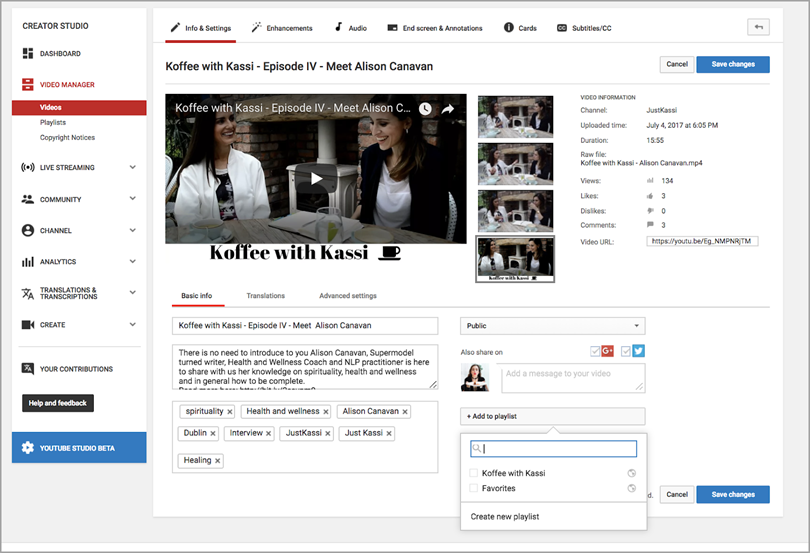
Task: Switch to the Audio tab
Action: point(351,28)
